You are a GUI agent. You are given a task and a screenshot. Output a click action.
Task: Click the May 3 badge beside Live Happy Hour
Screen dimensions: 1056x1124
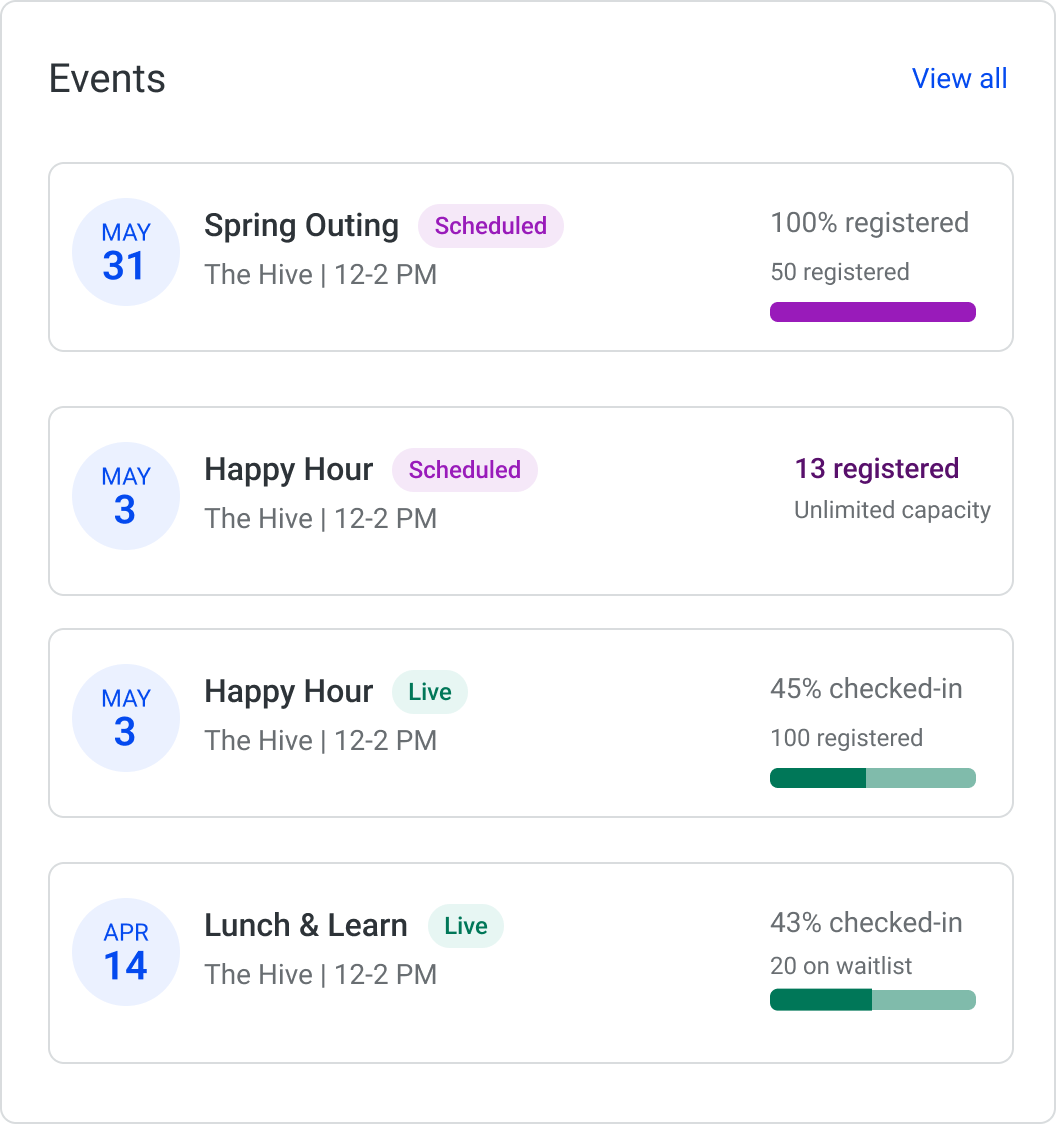click(x=126, y=718)
